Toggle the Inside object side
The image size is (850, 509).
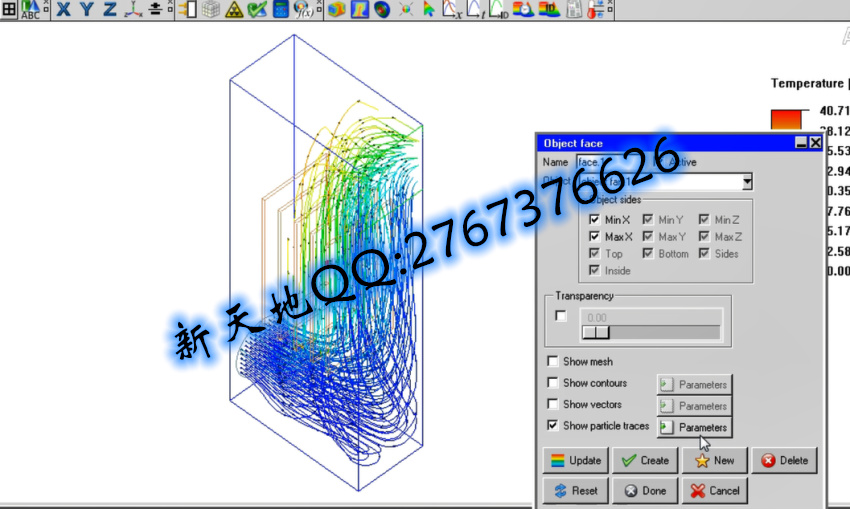[x=594, y=270]
